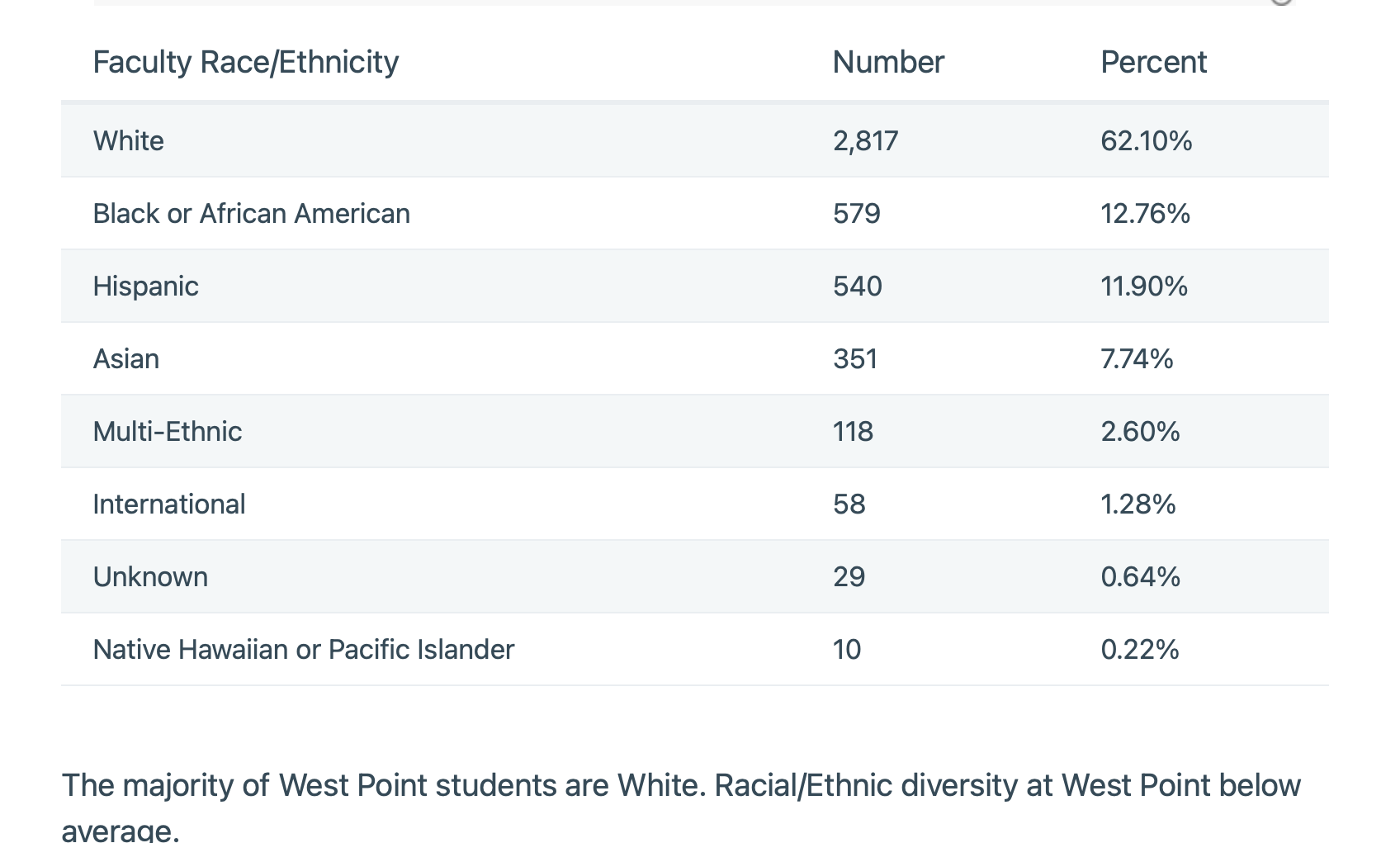Image resolution: width=1400 pixels, height=843 pixels.
Task: Select the Hispanic row label
Action: 145,287
